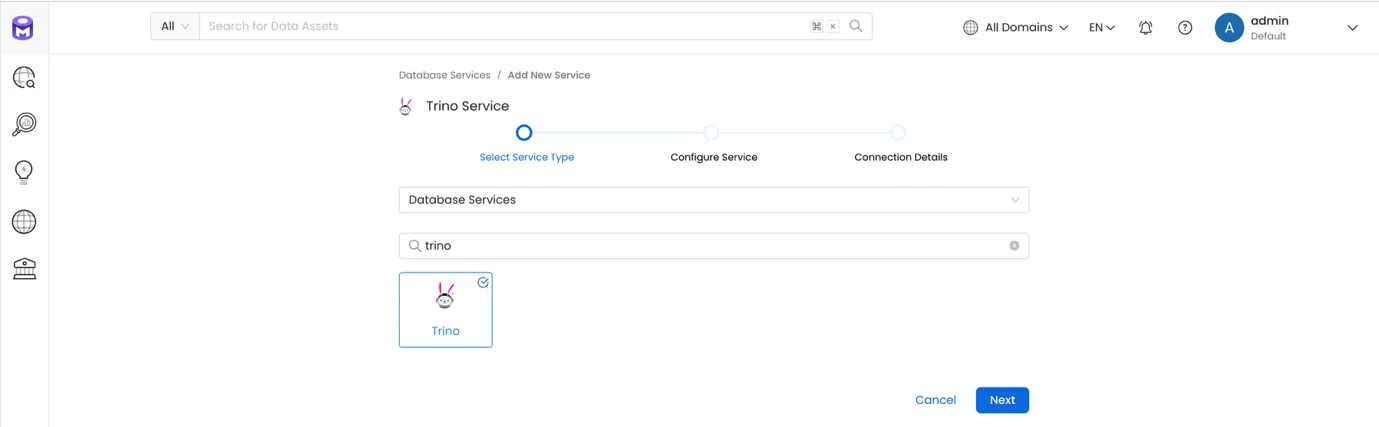Open the Explore globe-search sidebar icon

24,78
